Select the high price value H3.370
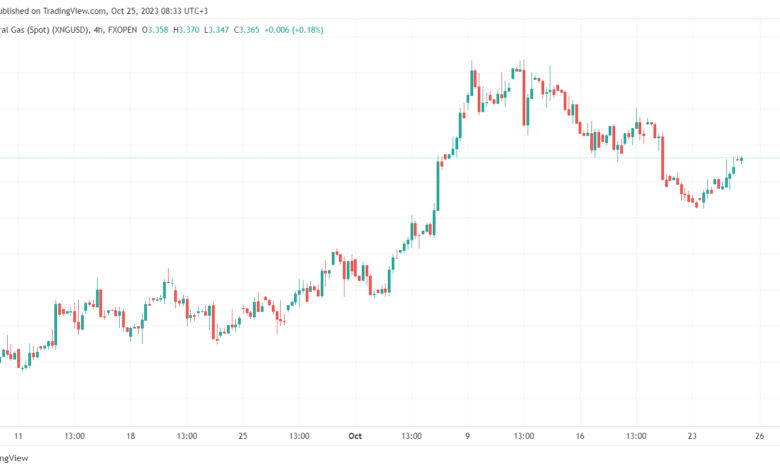This screenshot has width=780, height=470. [186, 30]
